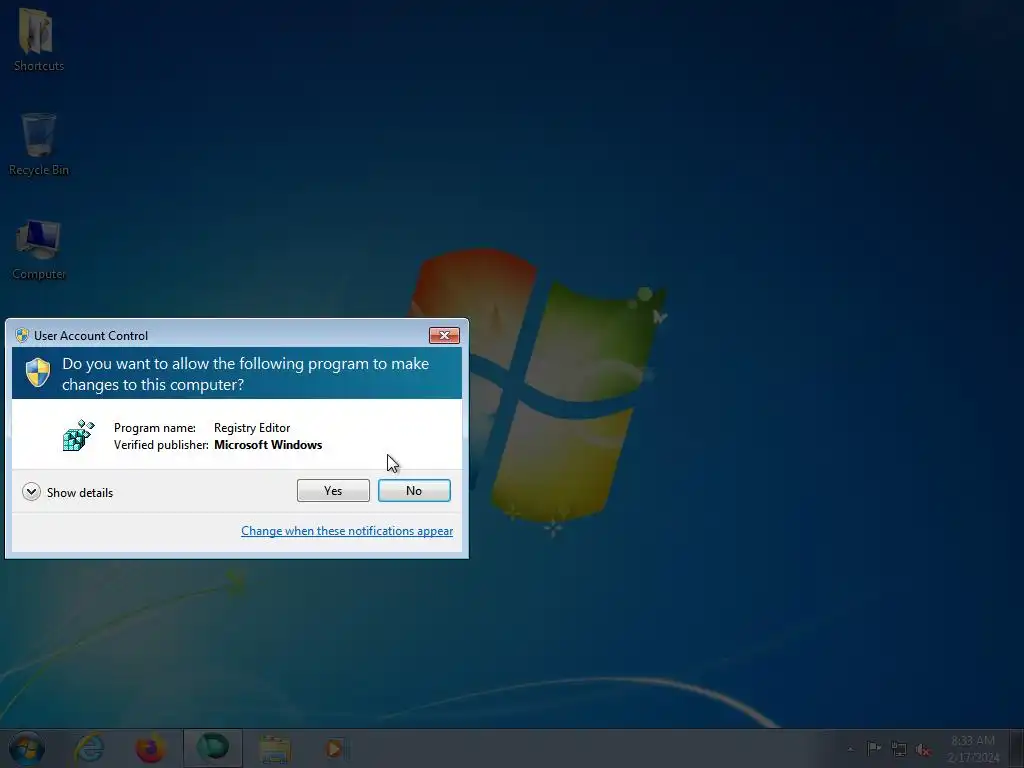Screen dimensions: 1024x768
Task: Open Action Center flag icon
Action: [874, 748]
